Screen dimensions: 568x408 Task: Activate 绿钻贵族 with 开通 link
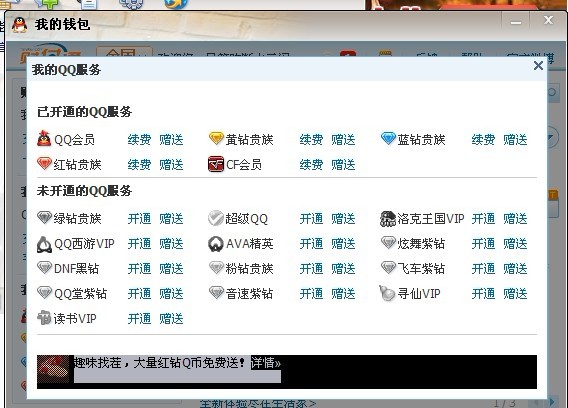(x=139, y=218)
